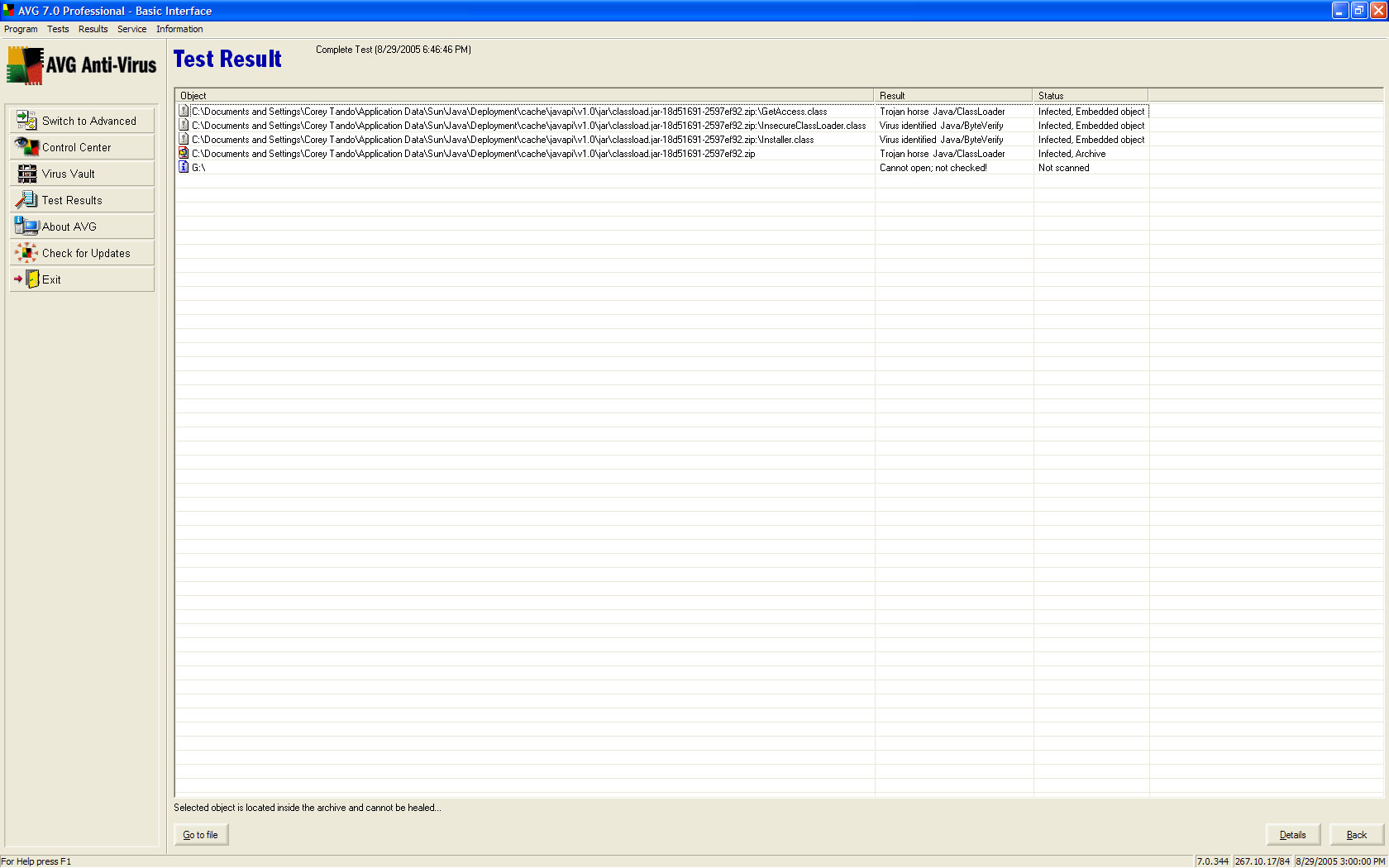Click the 8/29/2005 3:00:00 PM status field
Screen dimensions: 1389x868
tap(1340, 861)
